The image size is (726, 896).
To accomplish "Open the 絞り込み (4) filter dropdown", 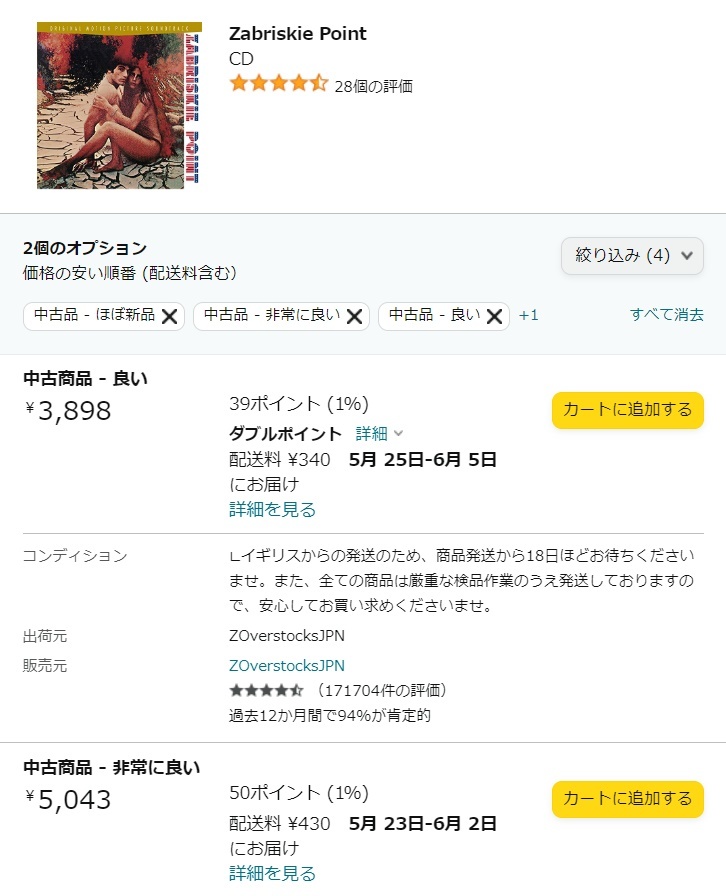I will [632, 256].
